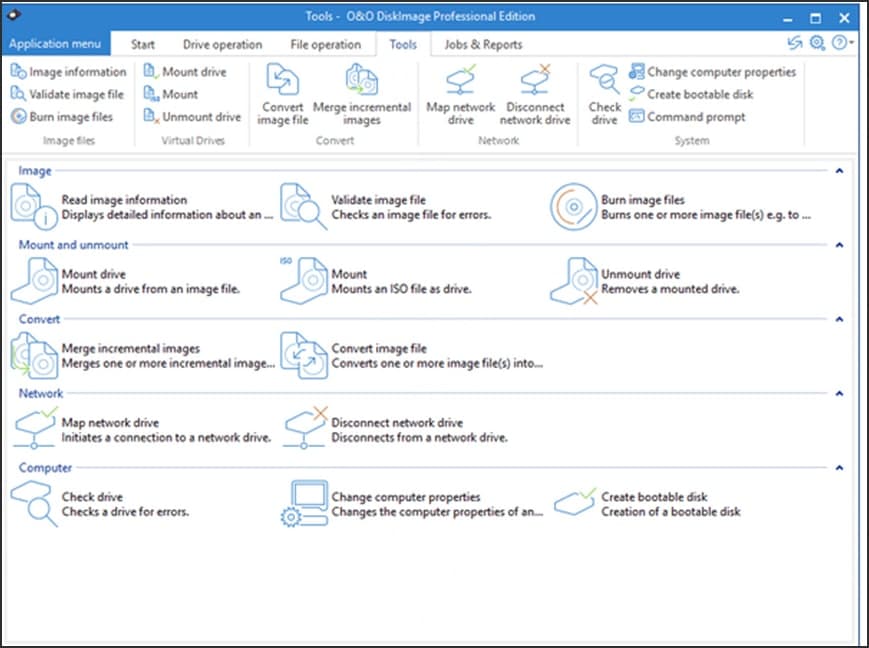The width and height of the screenshot is (869, 648).
Task: Collapse the Image section
Action: [840, 170]
